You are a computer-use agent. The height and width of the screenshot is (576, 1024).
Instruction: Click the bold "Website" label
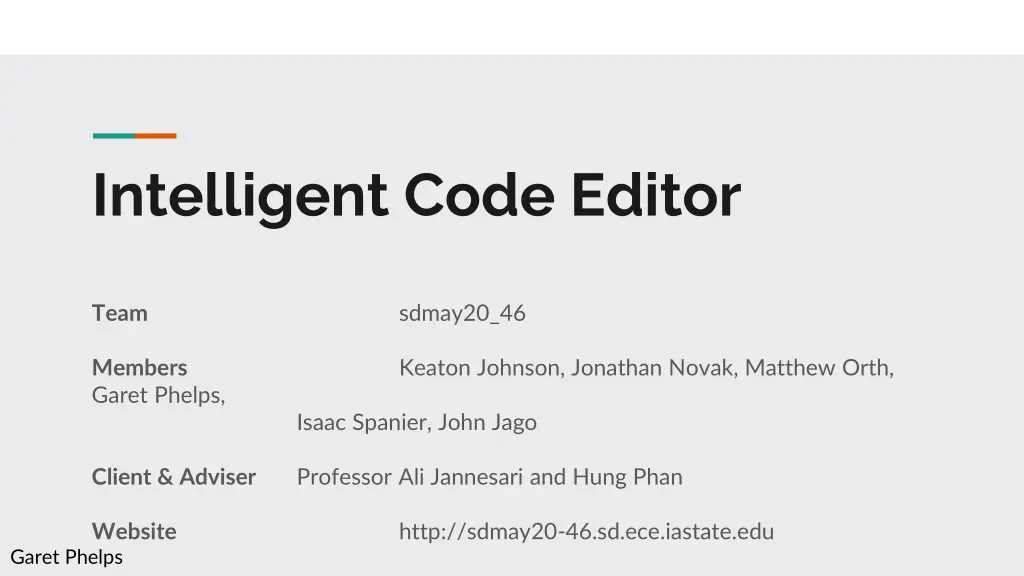[x=134, y=532]
